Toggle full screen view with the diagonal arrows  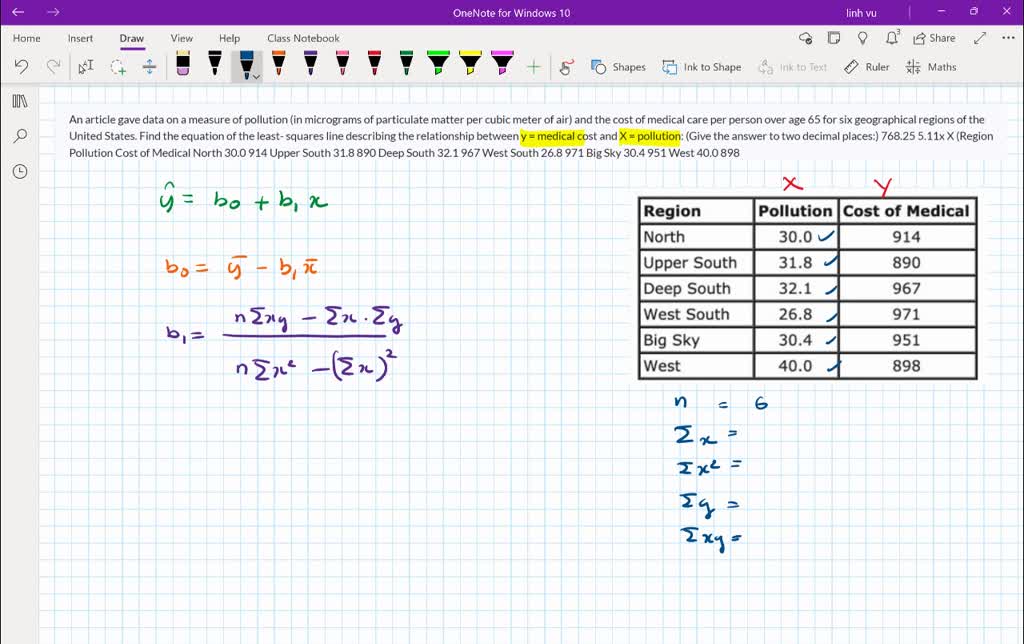coord(979,37)
